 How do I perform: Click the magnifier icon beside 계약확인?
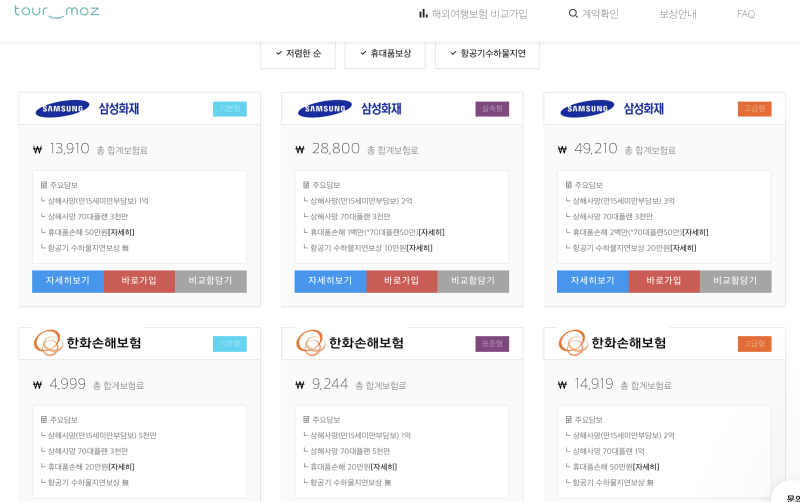573,14
